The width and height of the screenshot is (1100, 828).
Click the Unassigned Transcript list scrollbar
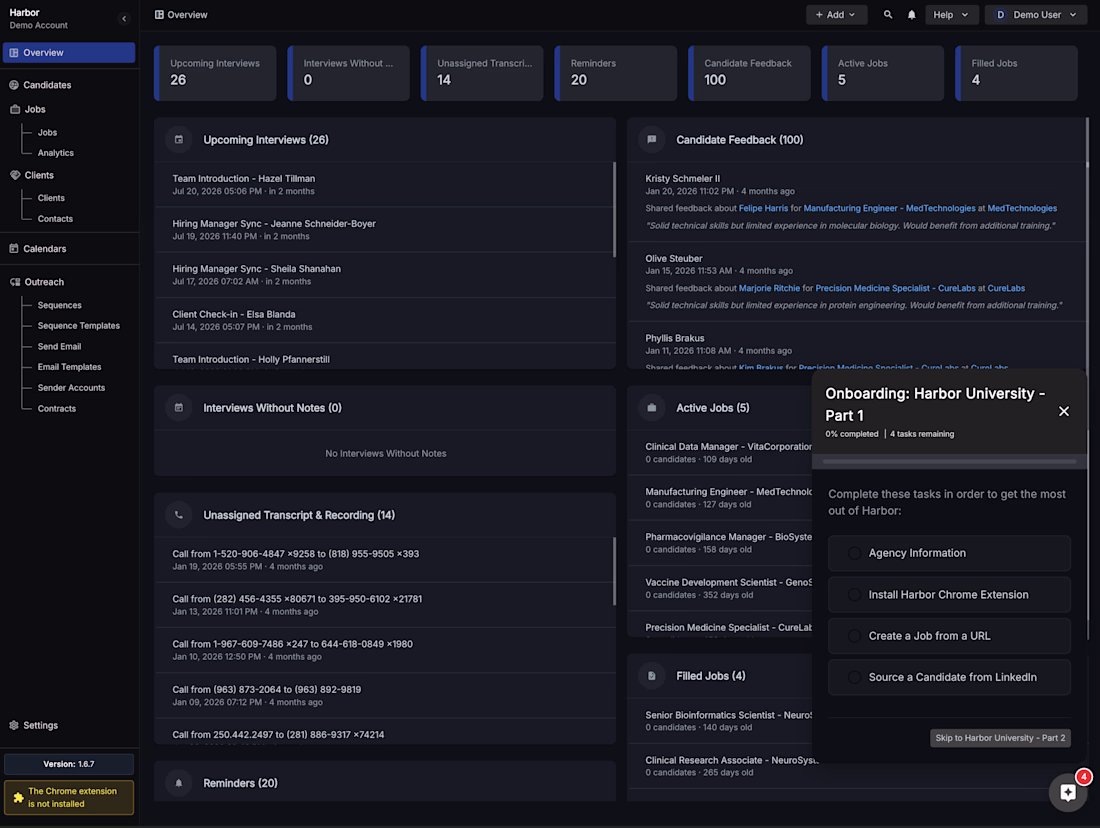tap(615, 571)
